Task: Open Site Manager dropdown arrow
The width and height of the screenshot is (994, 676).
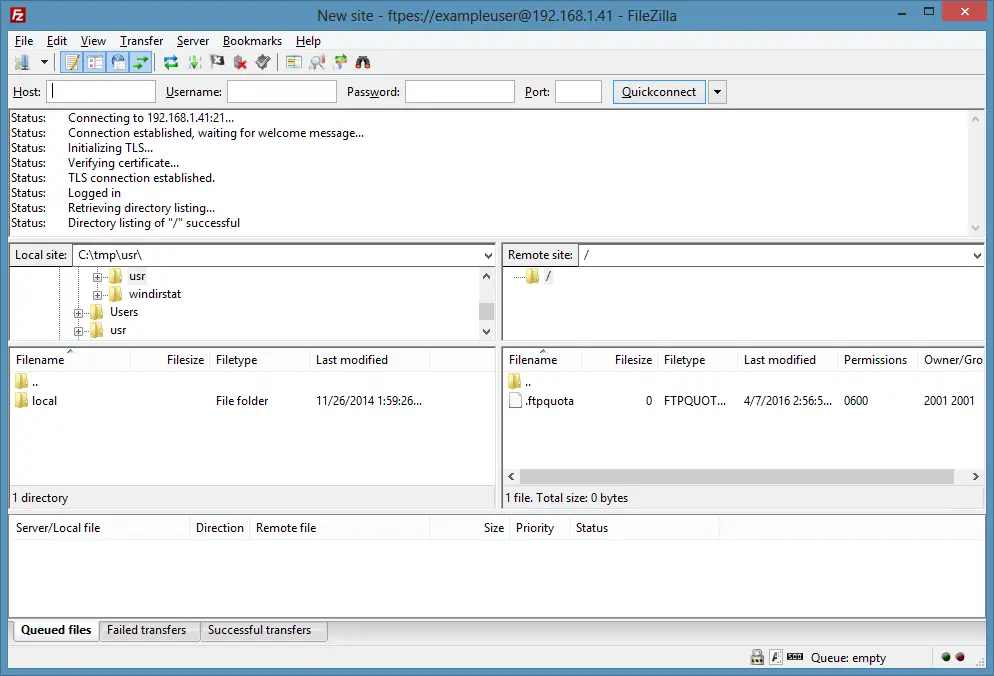Action: pos(44,62)
